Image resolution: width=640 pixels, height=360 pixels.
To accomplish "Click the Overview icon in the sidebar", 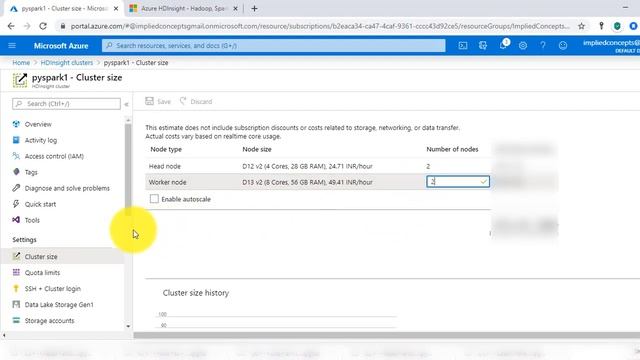I will (16, 124).
